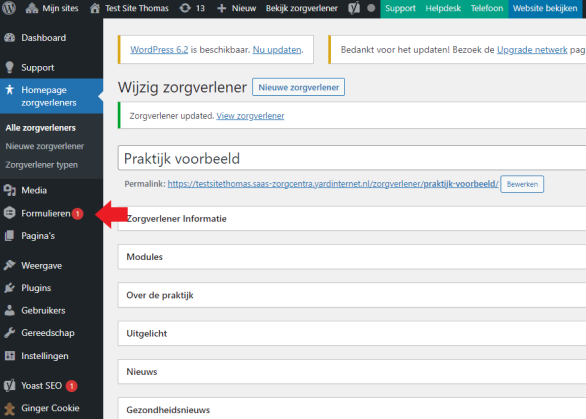Click the Praktijk voorbeeld title field
Viewport: 586px width, 419px height.
click(x=352, y=158)
